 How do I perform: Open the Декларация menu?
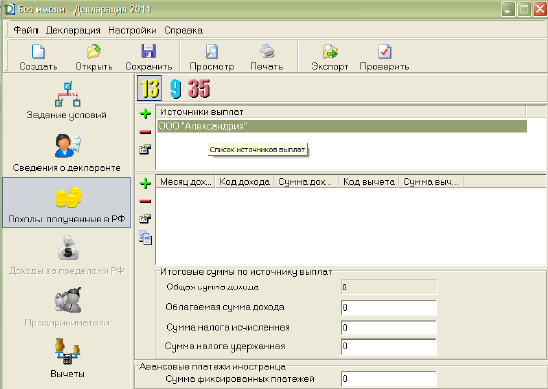coord(73,30)
